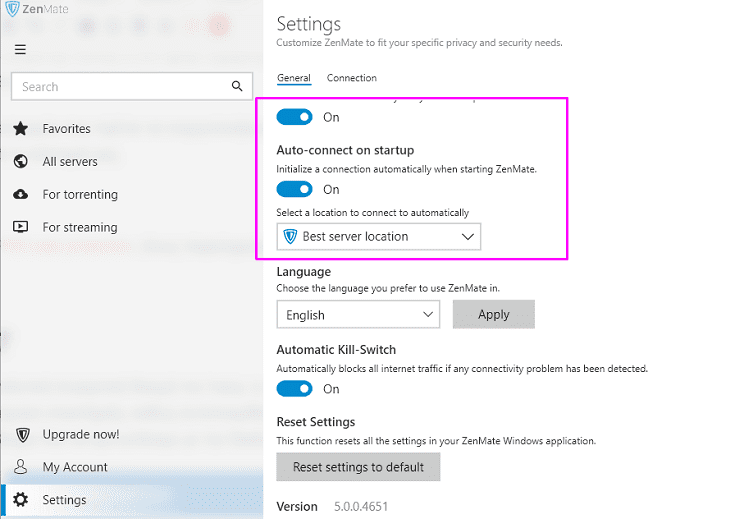Disable Auto-connect on startup switch

click(x=294, y=189)
